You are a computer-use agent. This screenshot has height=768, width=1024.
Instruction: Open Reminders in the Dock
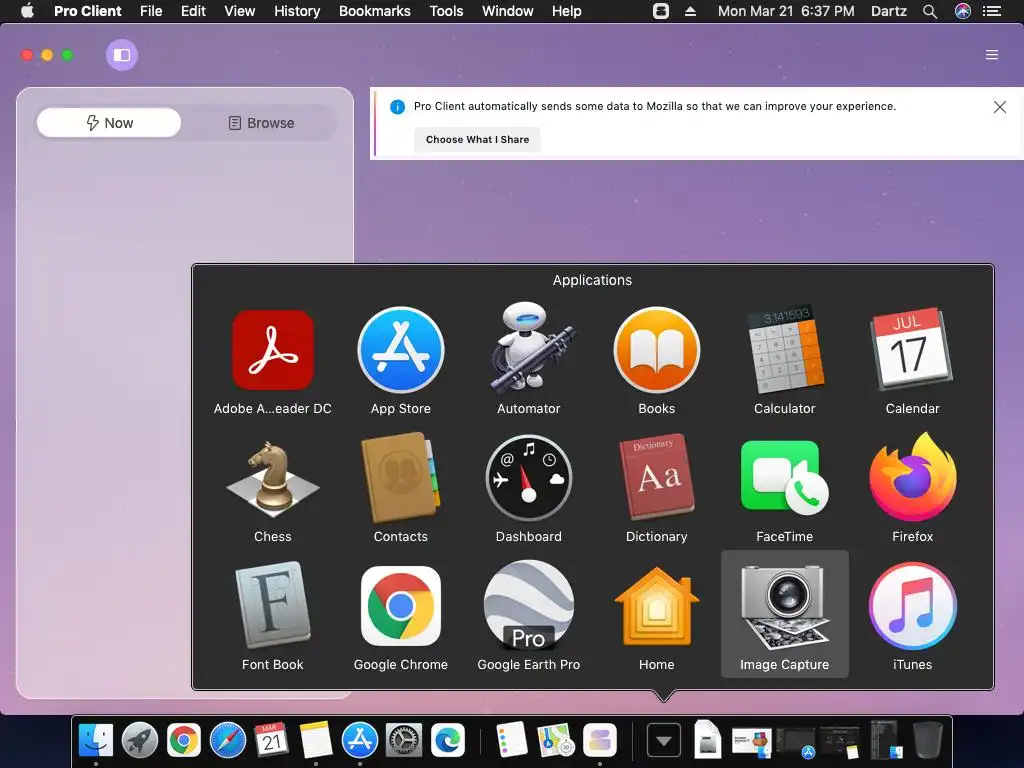pyautogui.click(x=511, y=740)
